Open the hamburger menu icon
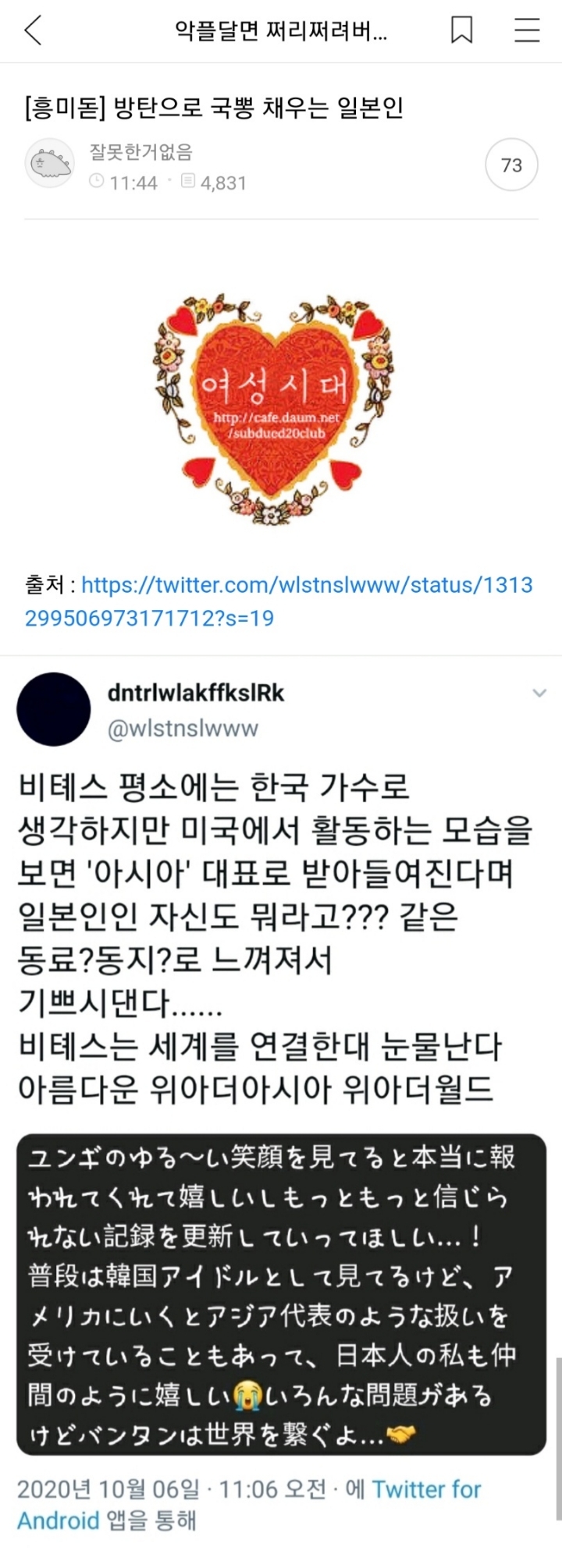Viewport: 562px width, 1568px height. click(x=527, y=30)
